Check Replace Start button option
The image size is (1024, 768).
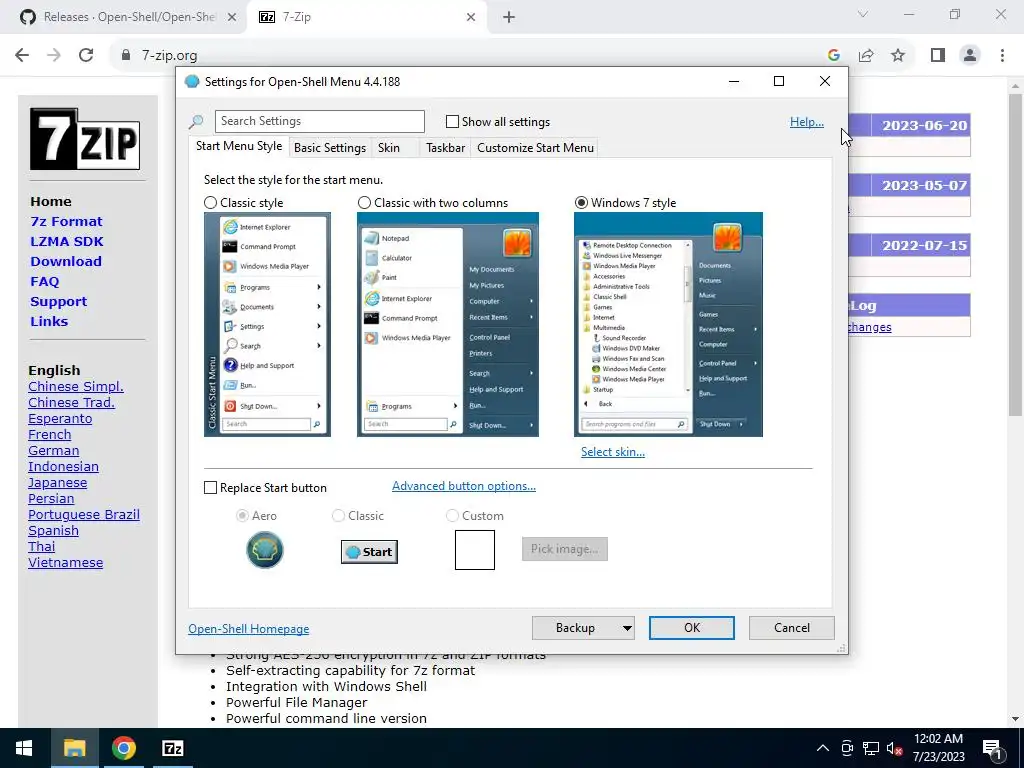210,488
